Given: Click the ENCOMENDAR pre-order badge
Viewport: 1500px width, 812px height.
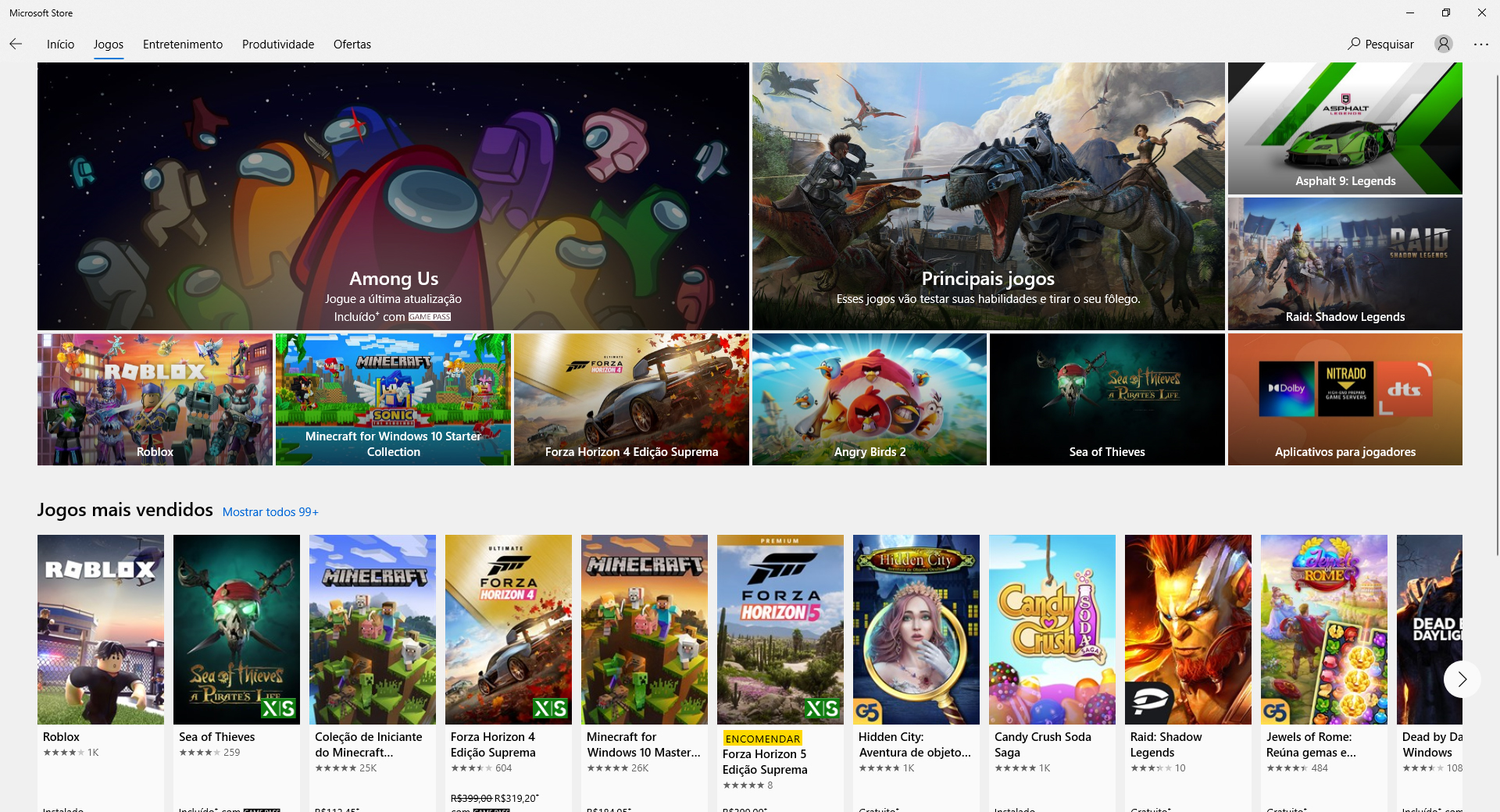Looking at the screenshot, I should 762,739.
